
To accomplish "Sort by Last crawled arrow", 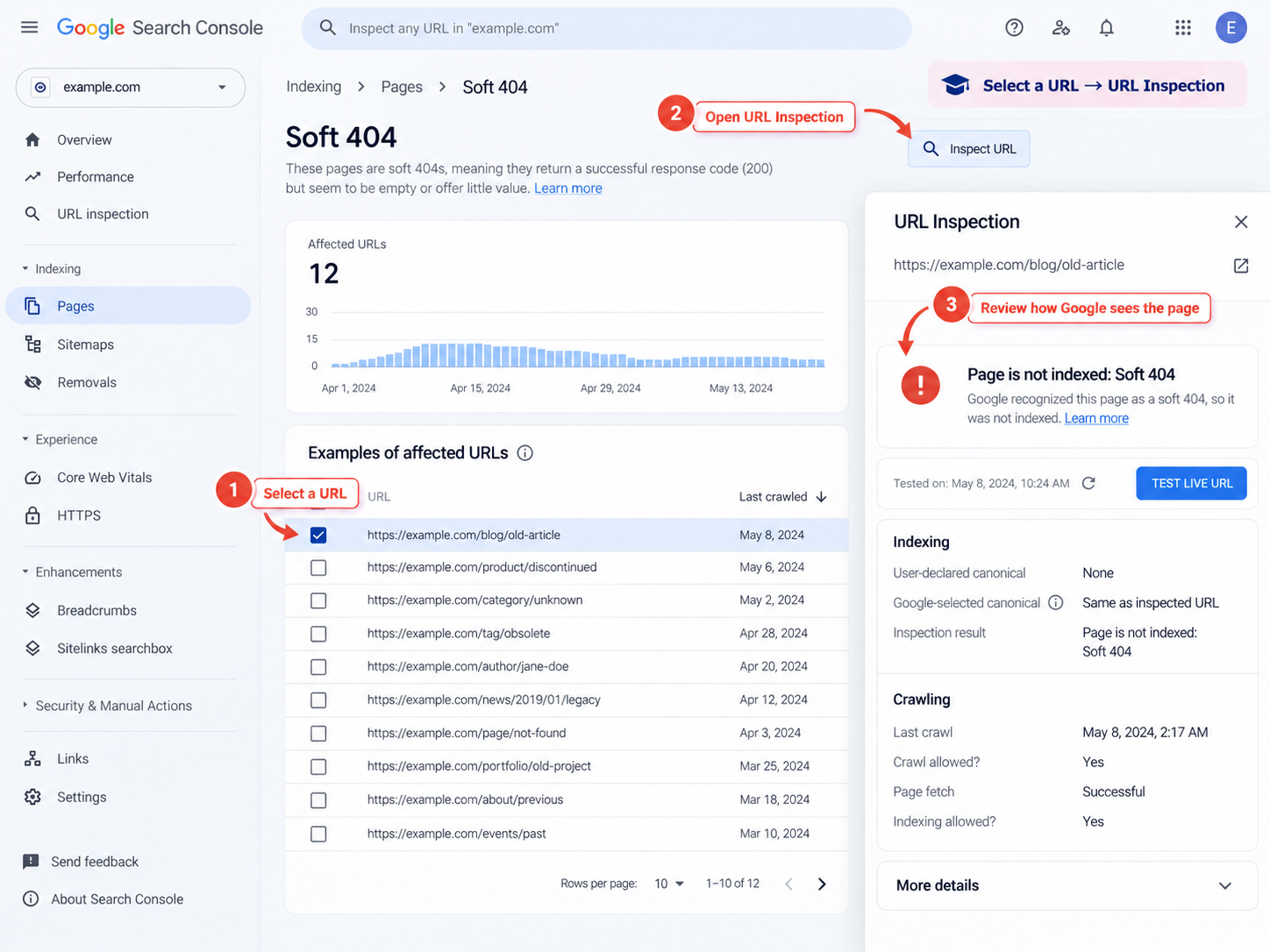I will pyautogui.click(x=822, y=496).
